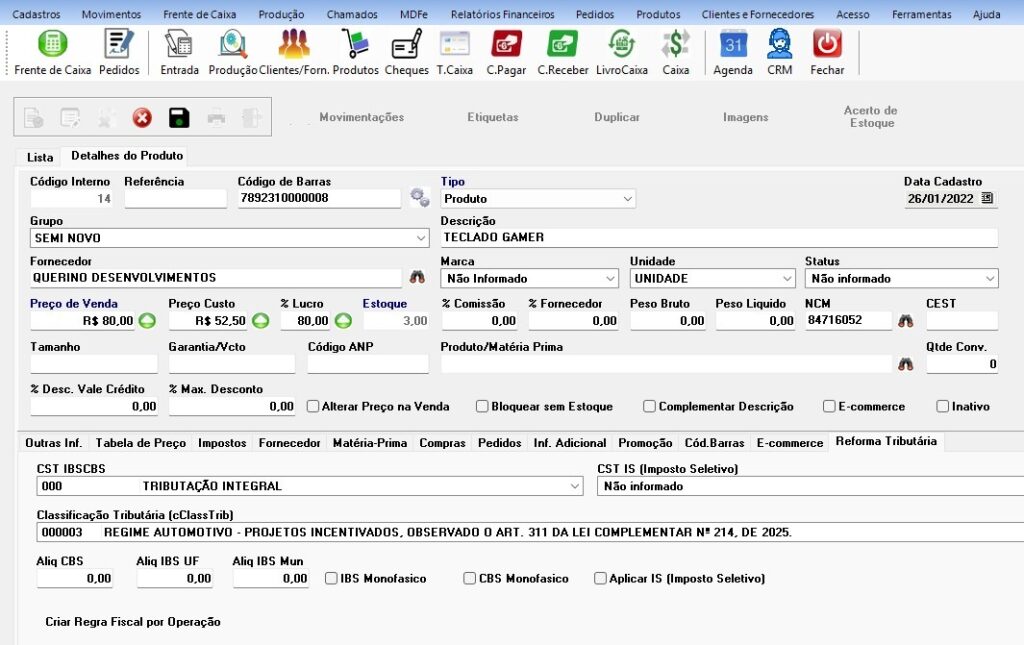Click the red cancel X icon
Image resolution: width=1024 pixels, height=645 pixels.
142,118
